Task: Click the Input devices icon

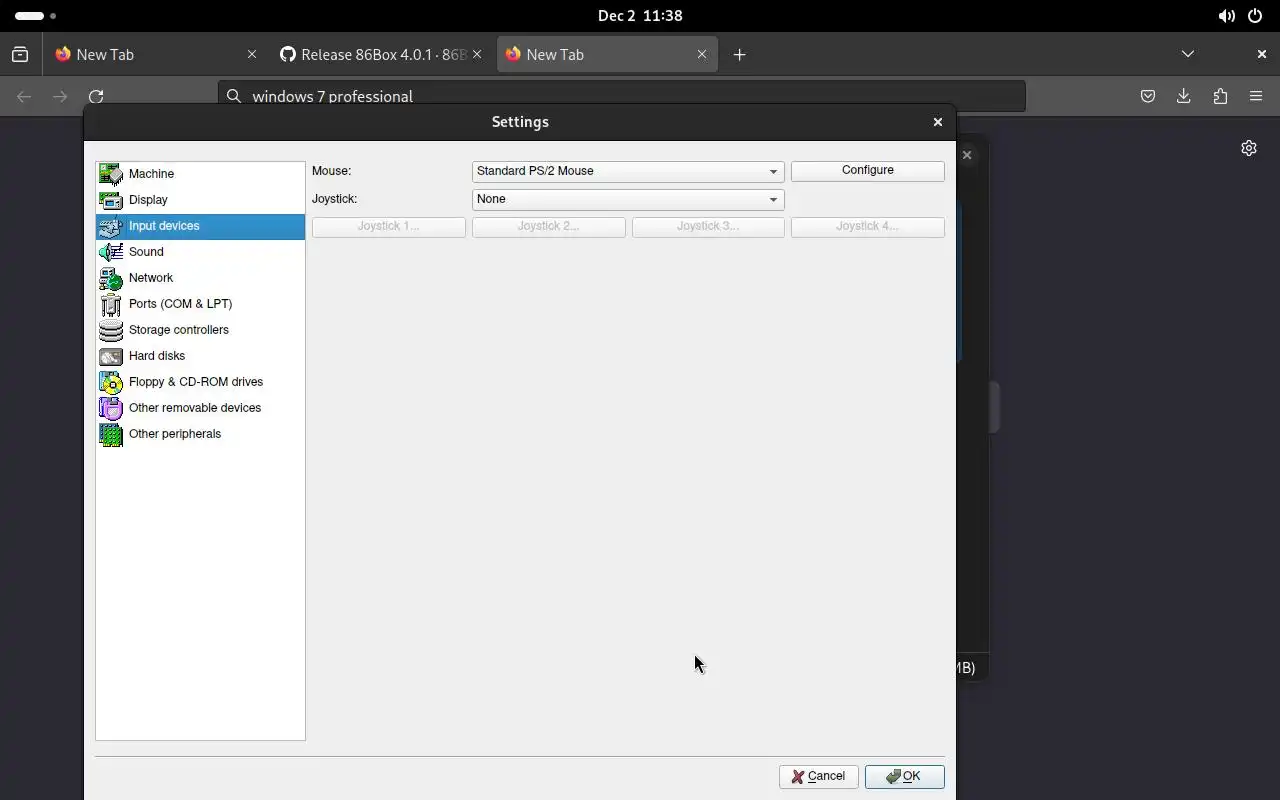Action: pos(111,226)
